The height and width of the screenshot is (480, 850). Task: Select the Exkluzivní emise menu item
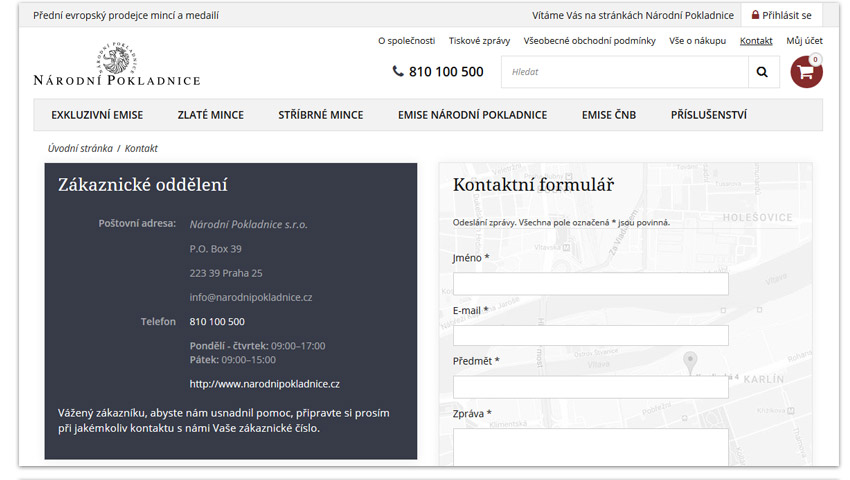pos(97,115)
